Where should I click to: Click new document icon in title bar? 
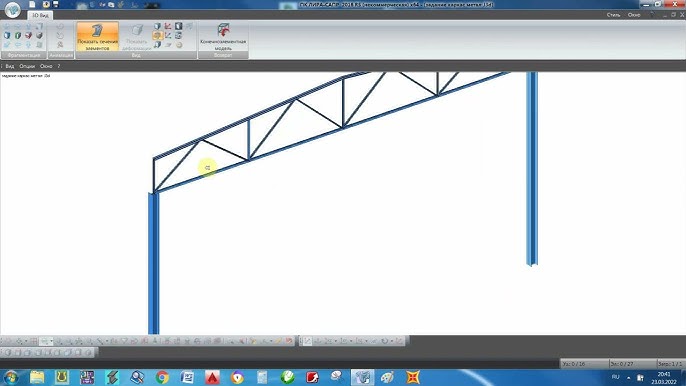point(32,4)
